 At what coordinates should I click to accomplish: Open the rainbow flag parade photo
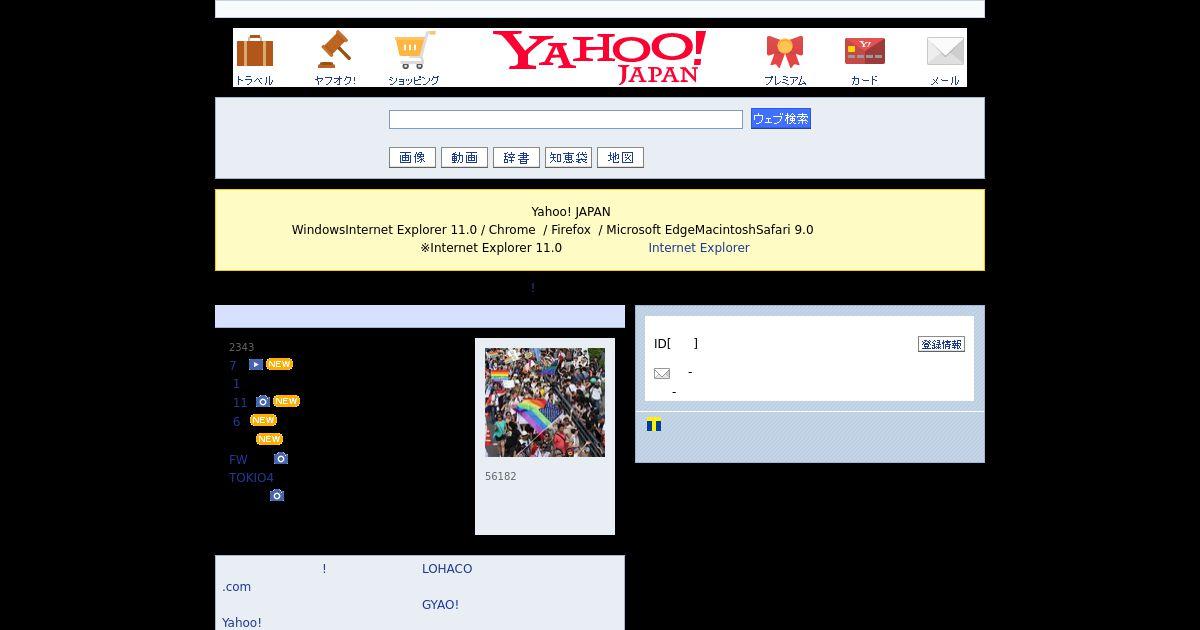tap(545, 402)
